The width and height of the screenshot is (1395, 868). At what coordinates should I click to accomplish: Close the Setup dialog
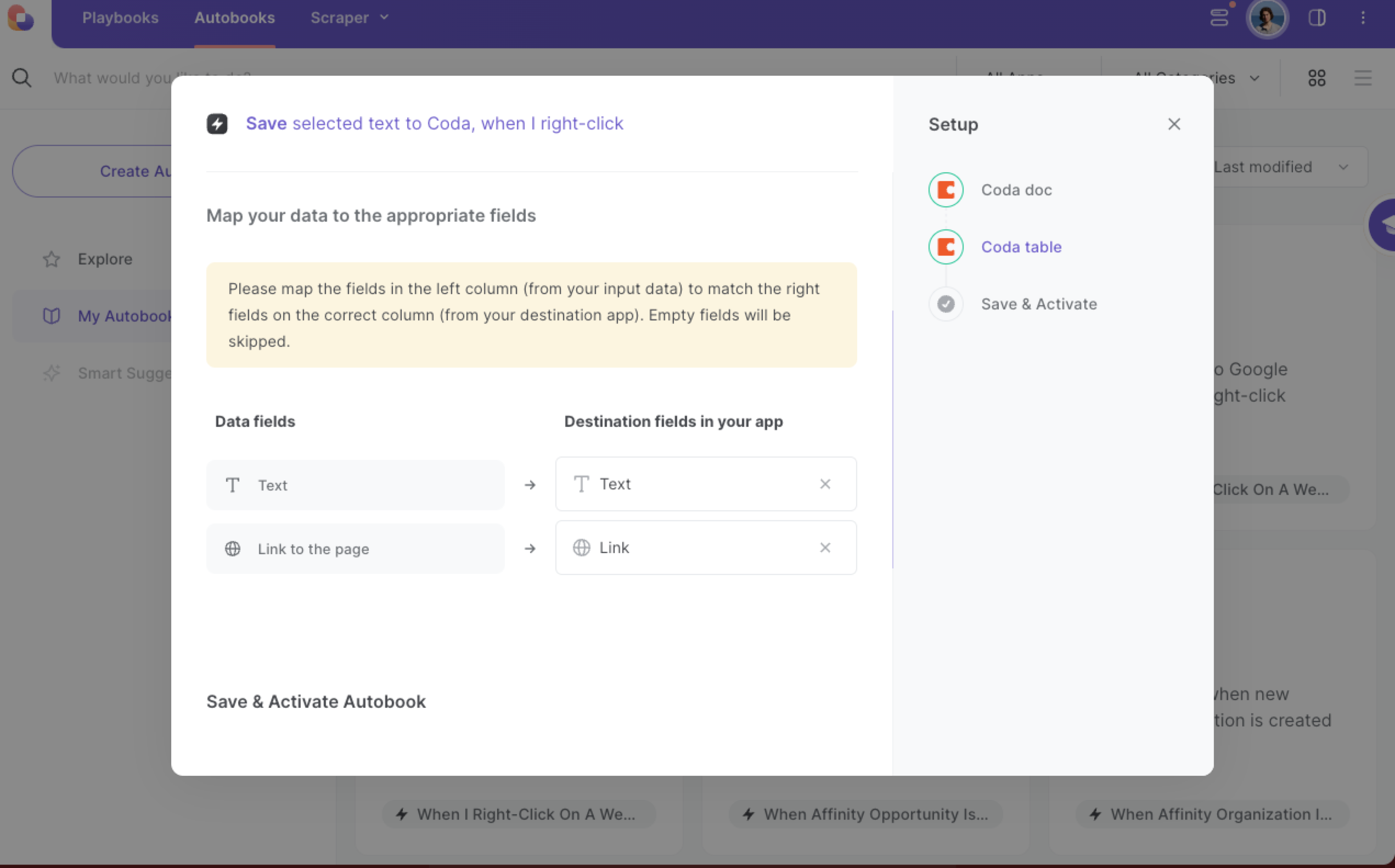coord(1174,124)
